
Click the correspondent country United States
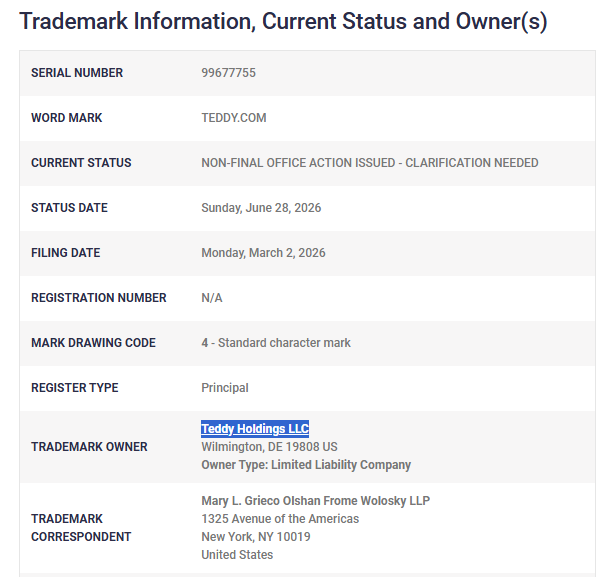click(237, 555)
